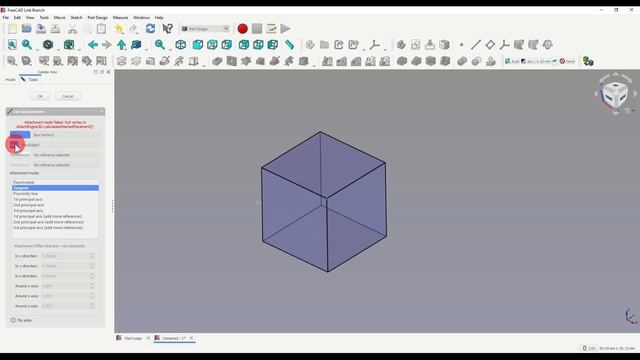The width and height of the screenshot is (640, 360).
Task: Enable the Flip sides checkbox
Action: point(13,320)
